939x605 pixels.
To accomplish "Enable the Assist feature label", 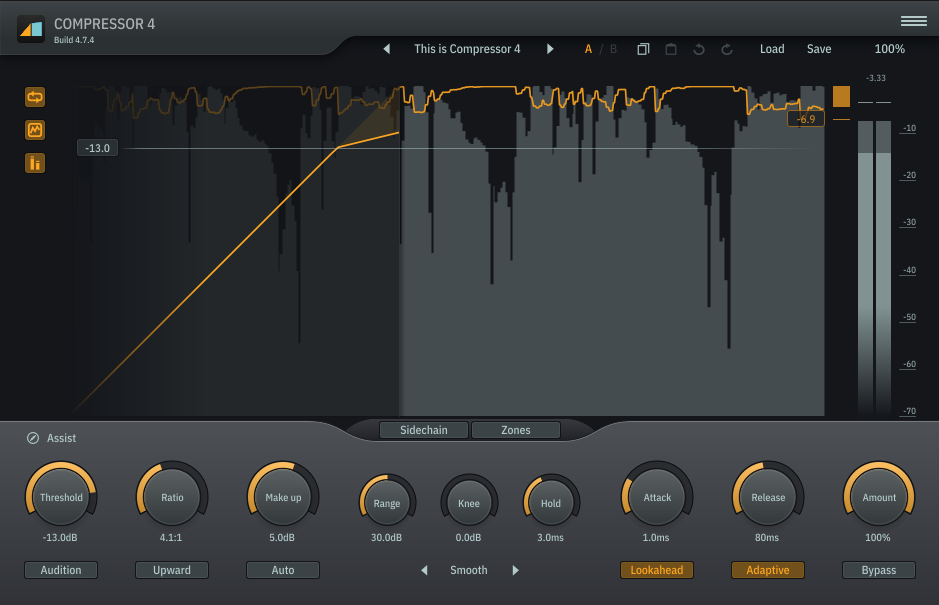I will [61, 438].
